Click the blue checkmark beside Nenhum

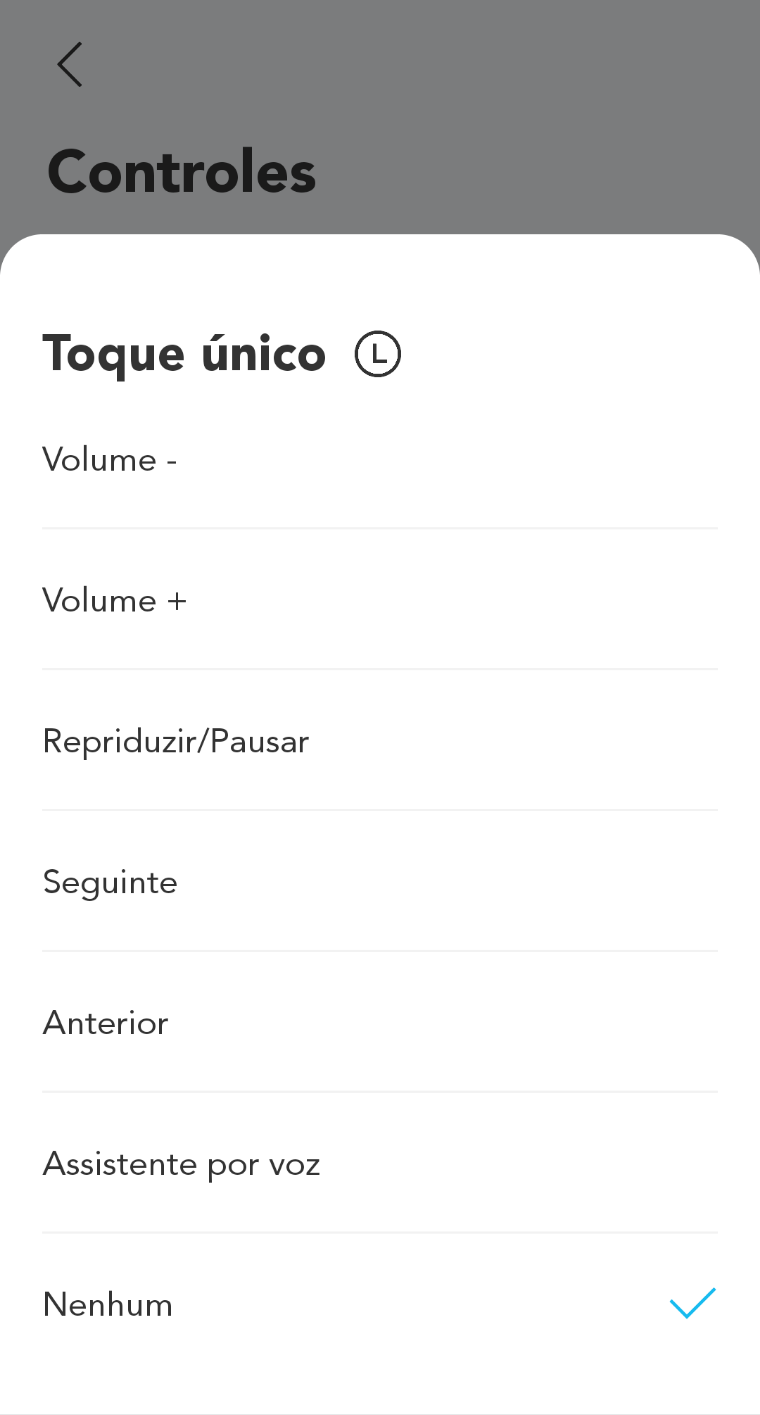click(x=692, y=1304)
